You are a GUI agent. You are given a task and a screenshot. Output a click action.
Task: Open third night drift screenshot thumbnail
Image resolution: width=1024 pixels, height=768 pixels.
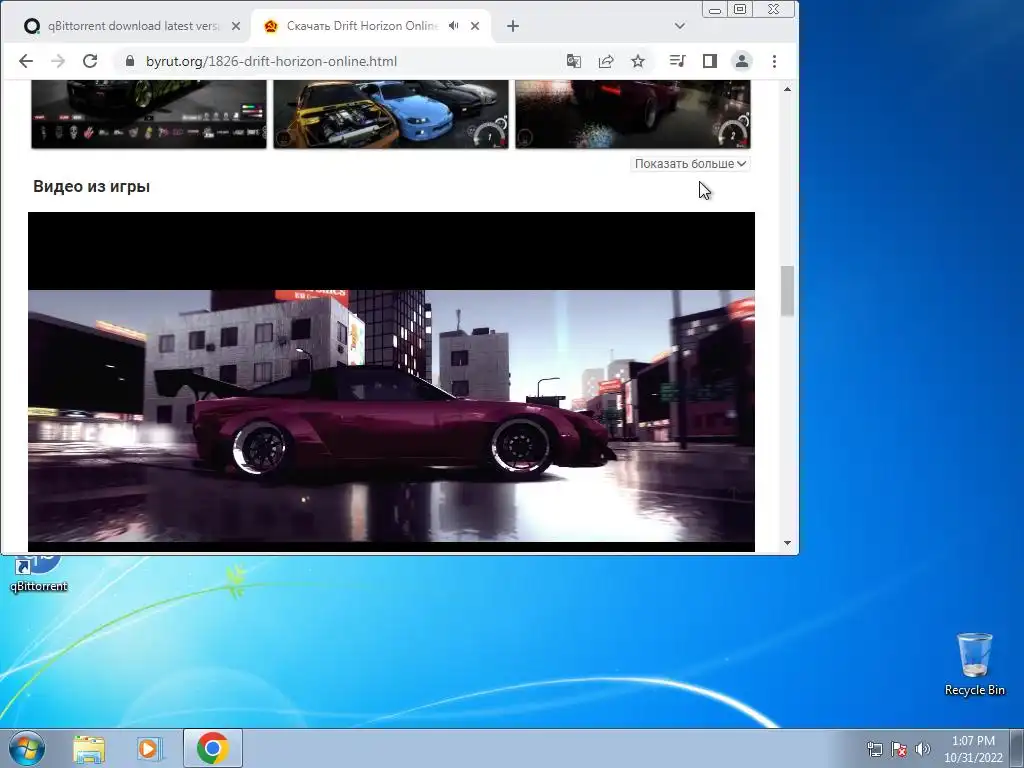pyautogui.click(x=633, y=114)
